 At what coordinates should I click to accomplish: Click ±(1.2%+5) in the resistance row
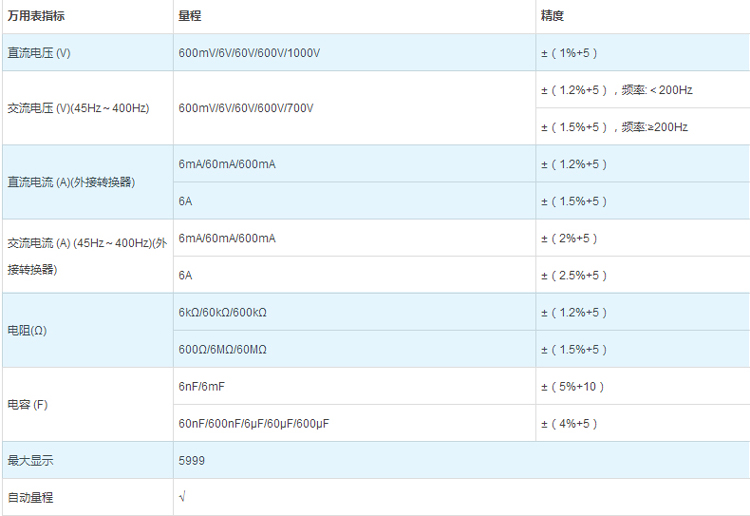click(x=574, y=312)
